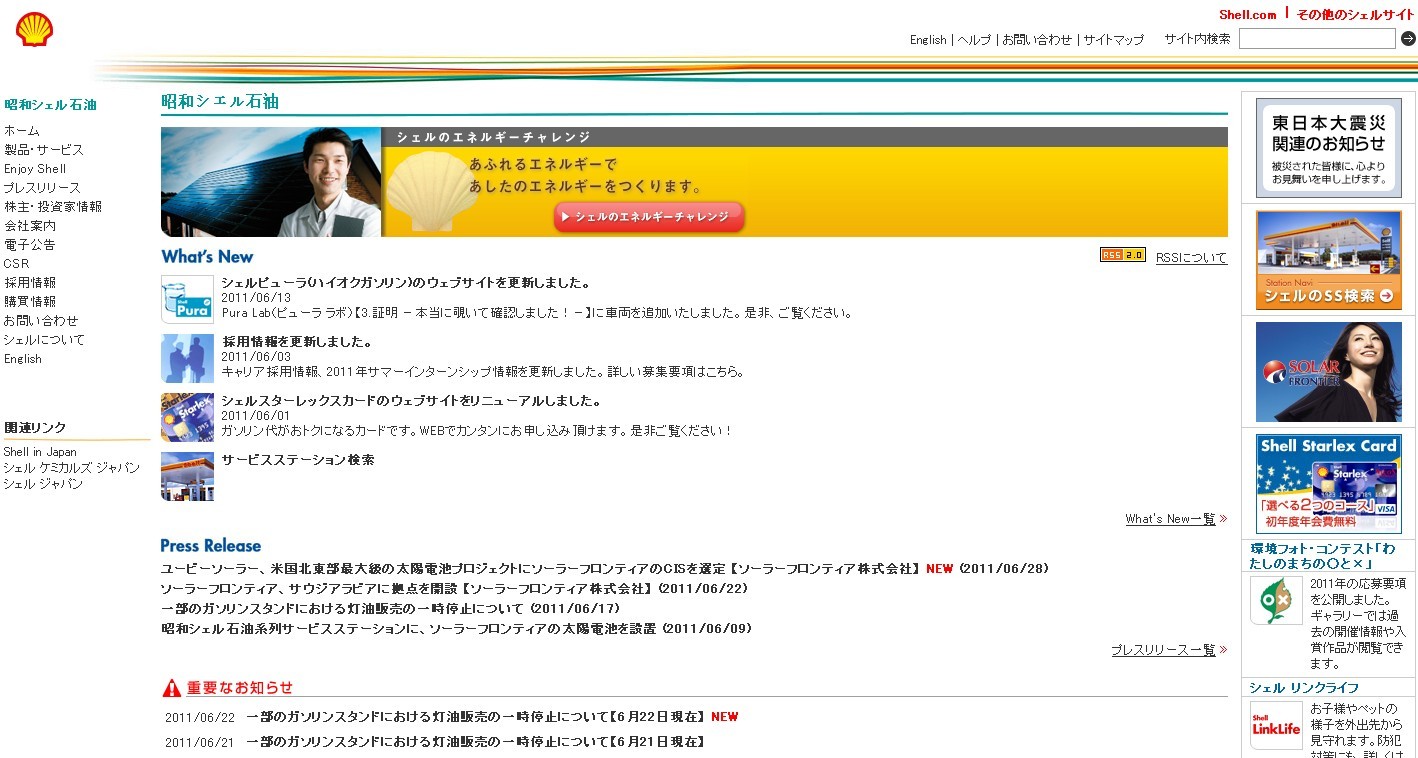Screen dimensions: 1418x758
Task: Select 会社案内 from the left sidebar
Action: [30, 226]
